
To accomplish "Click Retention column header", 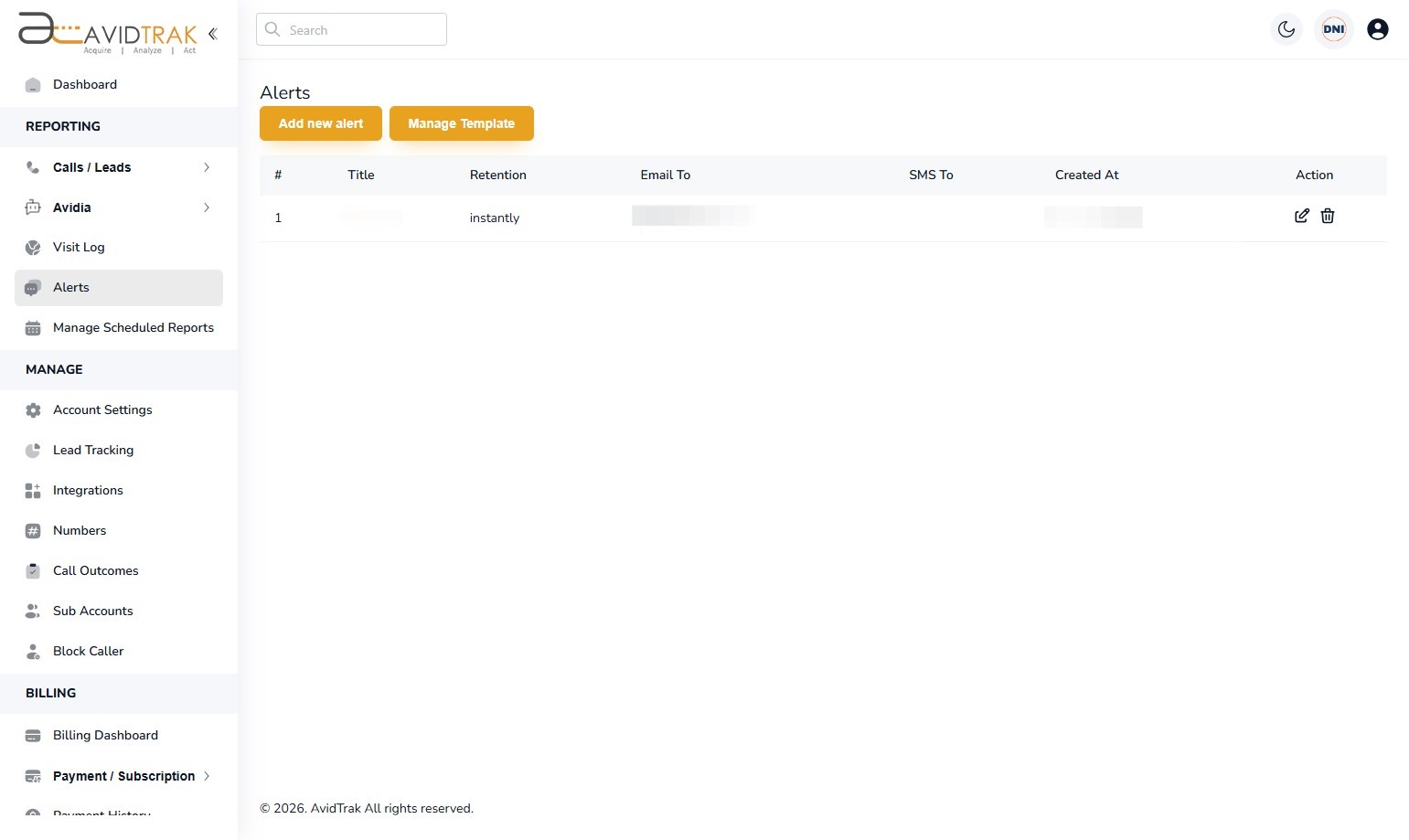I will (498, 175).
